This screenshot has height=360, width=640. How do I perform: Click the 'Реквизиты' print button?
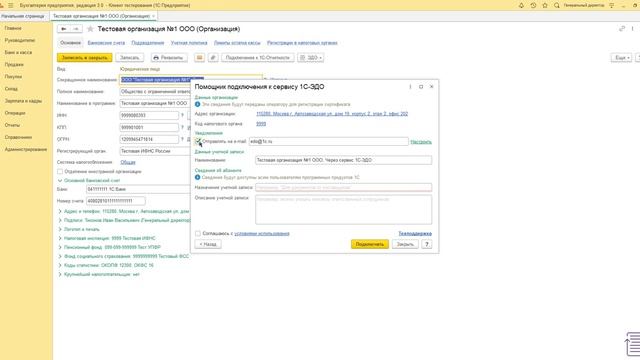pyautogui.click(x=169, y=58)
